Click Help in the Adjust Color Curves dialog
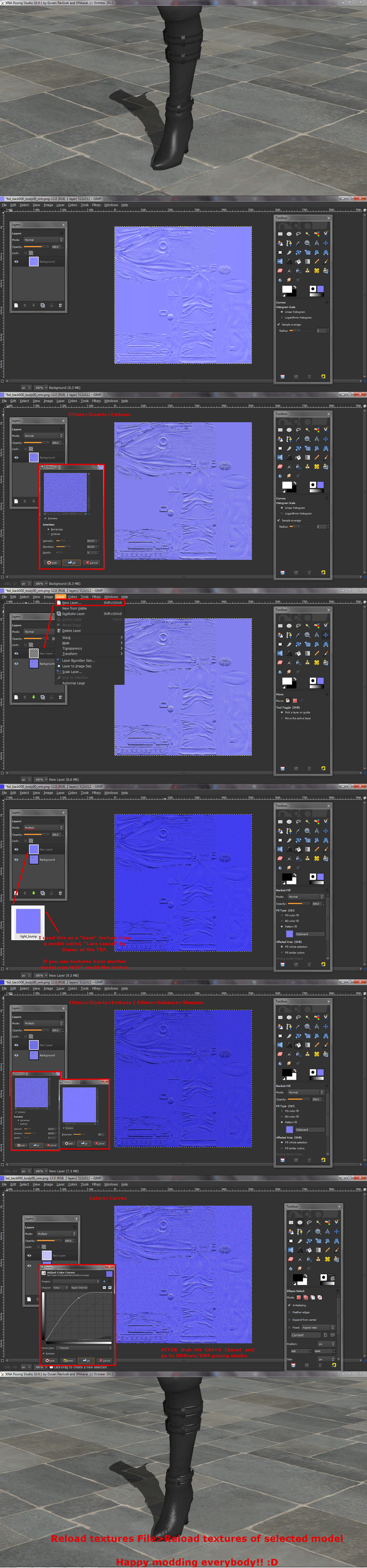 [50, 1361]
